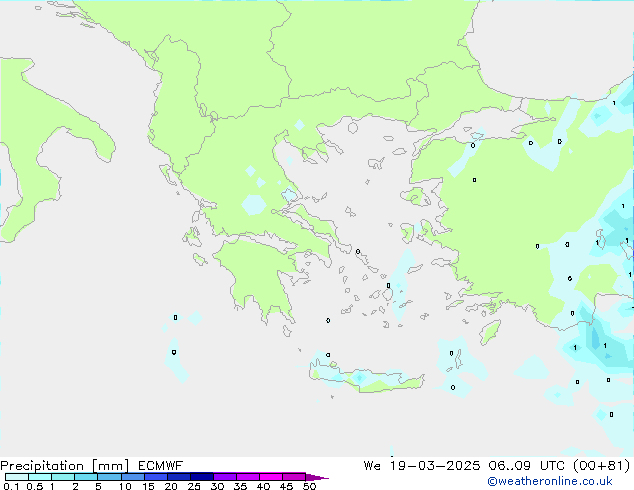Click the "25" legend scale number
Screen dimensions: 634x490
(194, 486)
